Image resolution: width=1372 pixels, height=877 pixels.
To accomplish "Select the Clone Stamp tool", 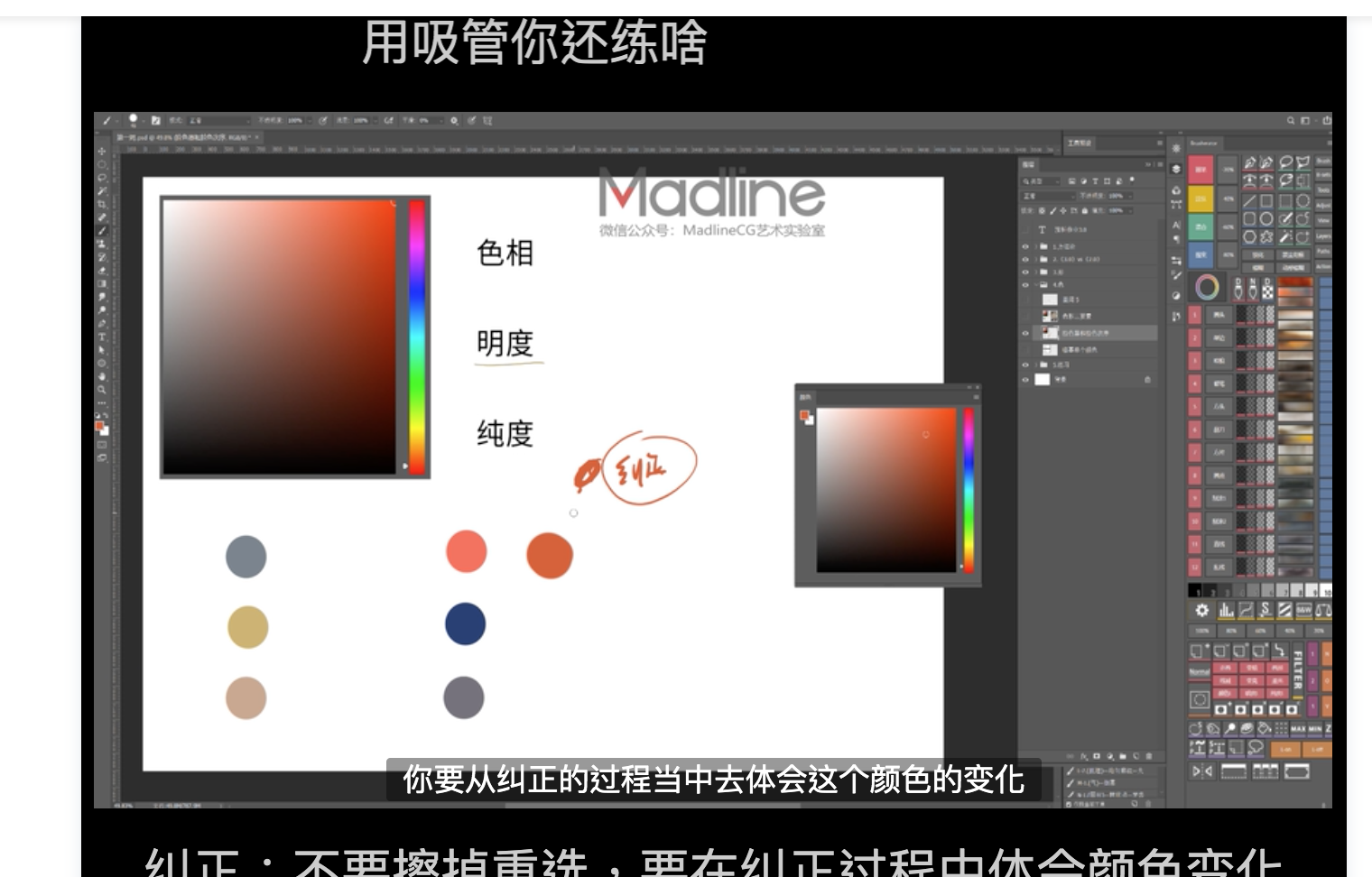I will pyautogui.click(x=101, y=244).
